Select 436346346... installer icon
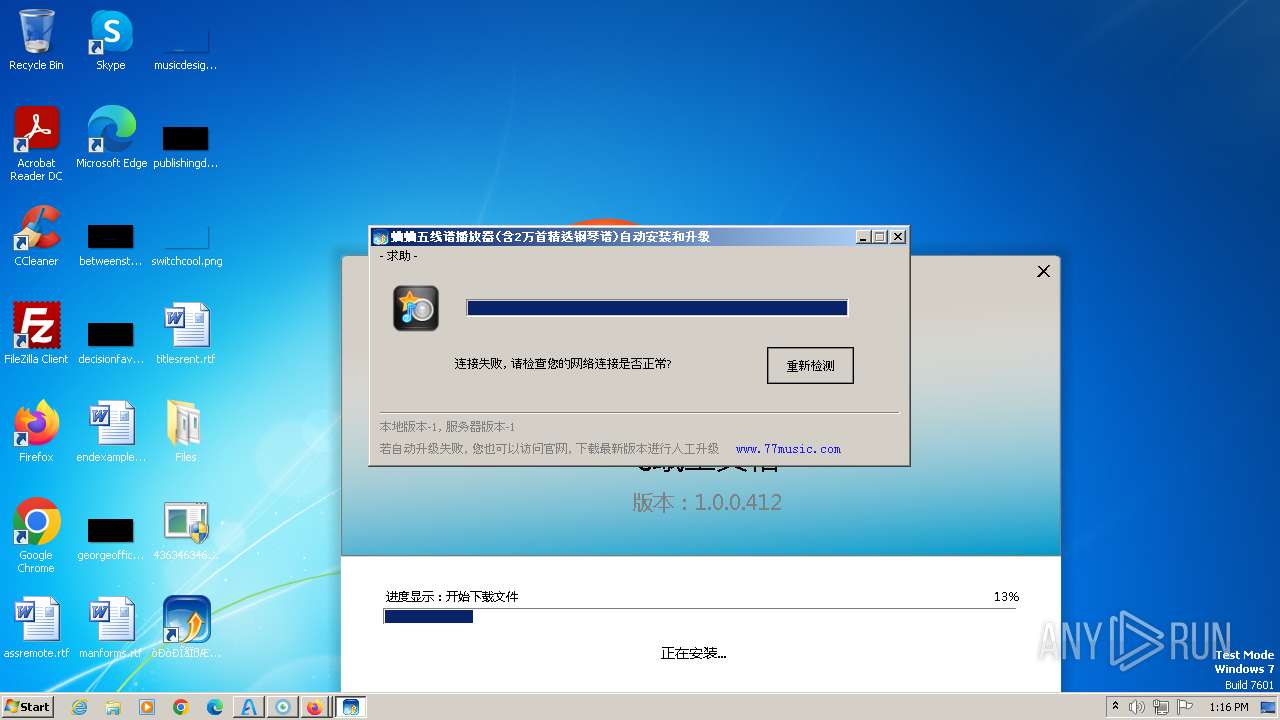The width and height of the screenshot is (1280, 720). [185, 530]
